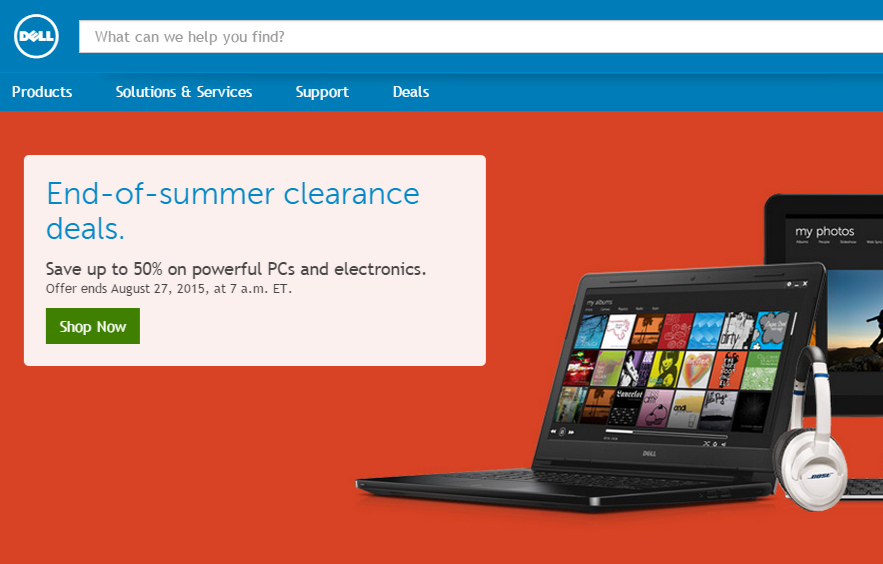This screenshot has height=564, width=883.
Task: Focus the 'What can we help you find?' search box
Action: coord(481,37)
